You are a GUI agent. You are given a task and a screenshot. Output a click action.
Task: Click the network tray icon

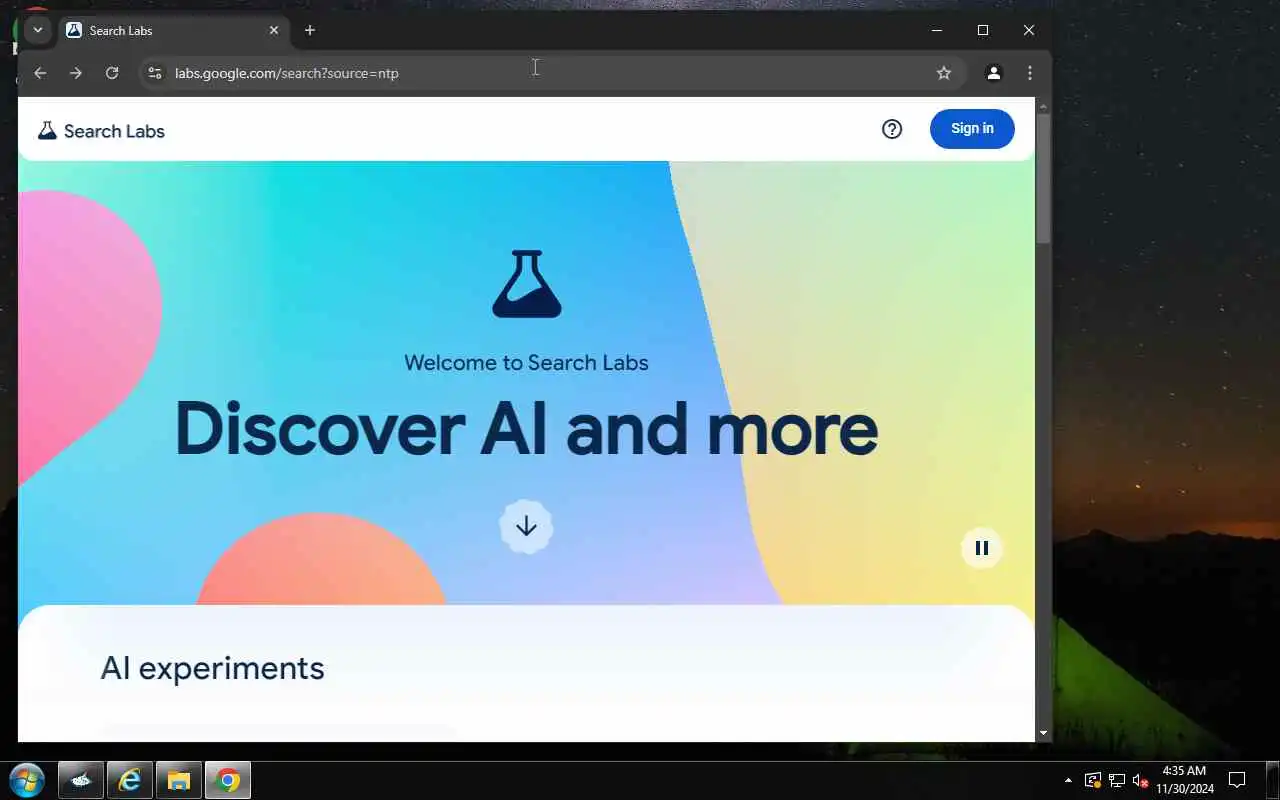pyautogui.click(x=1117, y=780)
